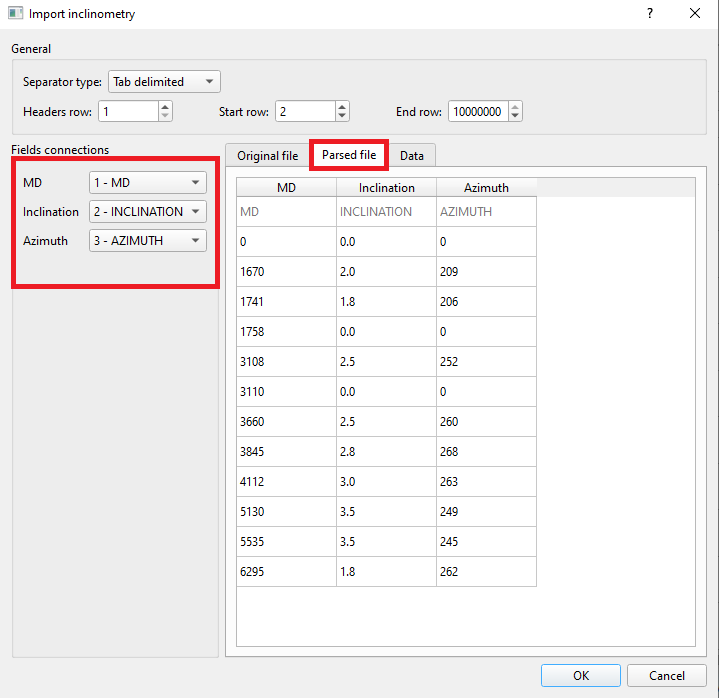Select the Inclination cell 2.8
This screenshot has width=719, height=698.
pyautogui.click(x=387, y=452)
